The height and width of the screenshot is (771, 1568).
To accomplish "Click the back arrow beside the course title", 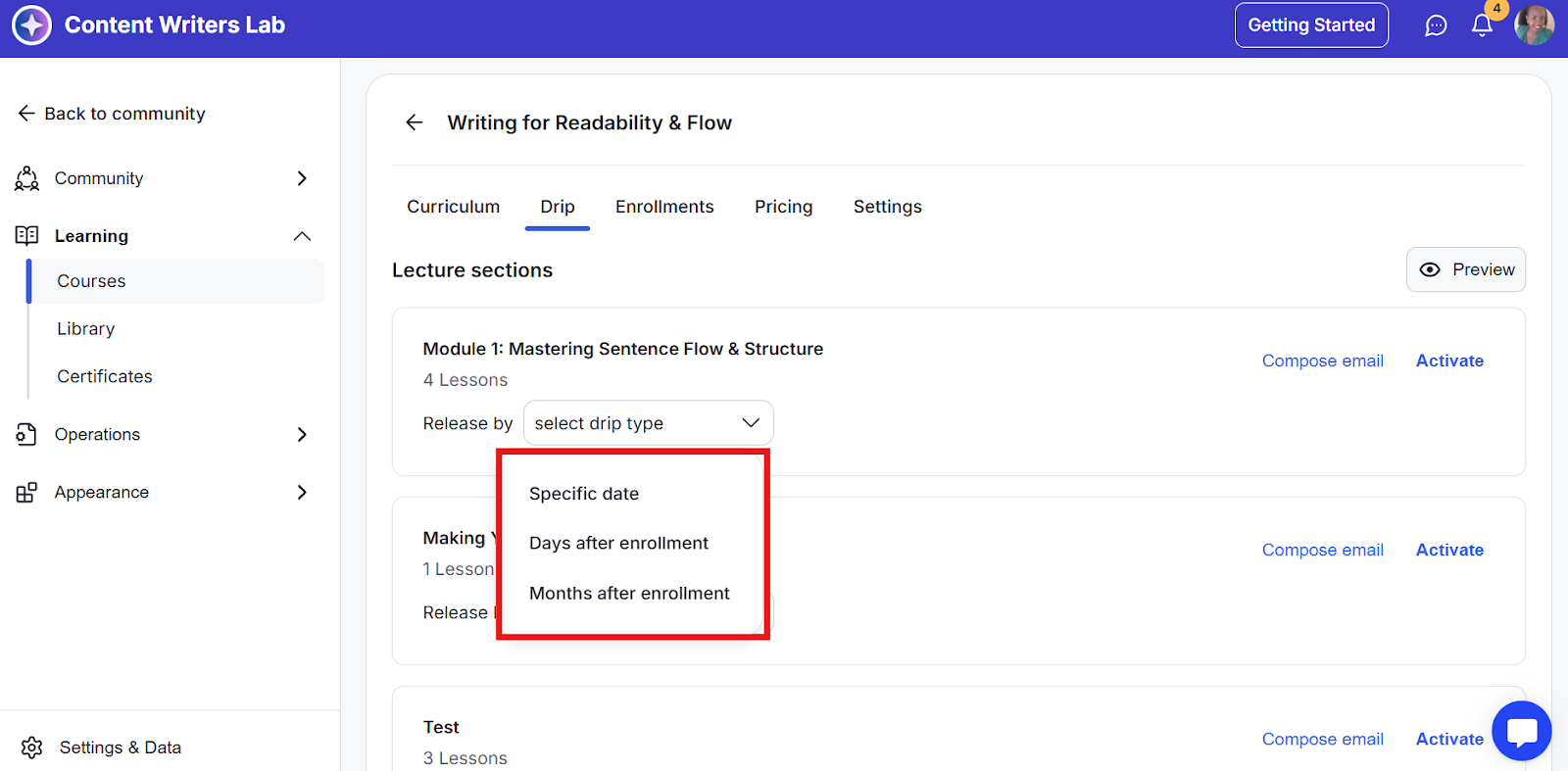I will (415, 122).
